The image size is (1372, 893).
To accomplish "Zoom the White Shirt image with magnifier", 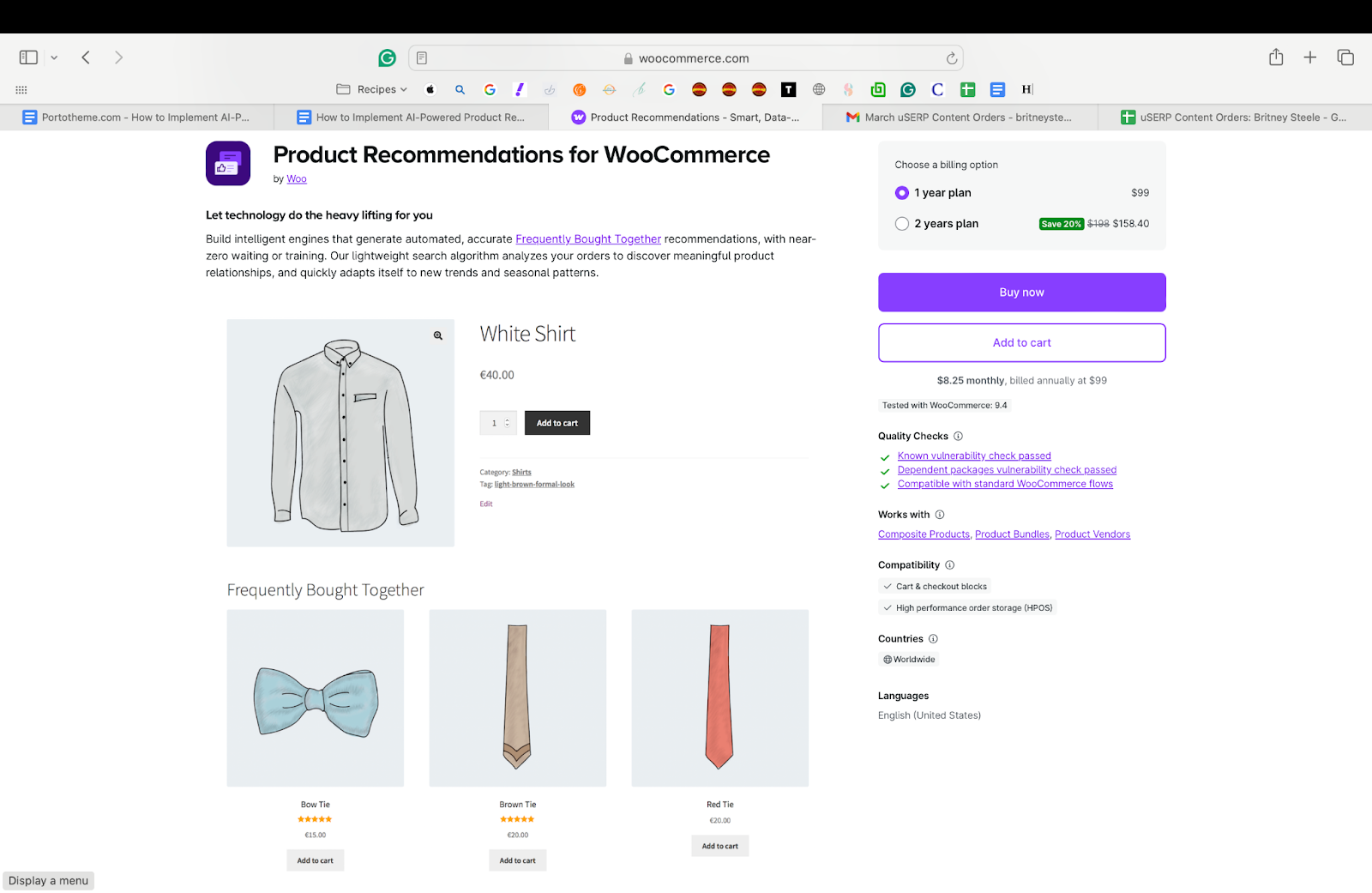I will (438, 335).
